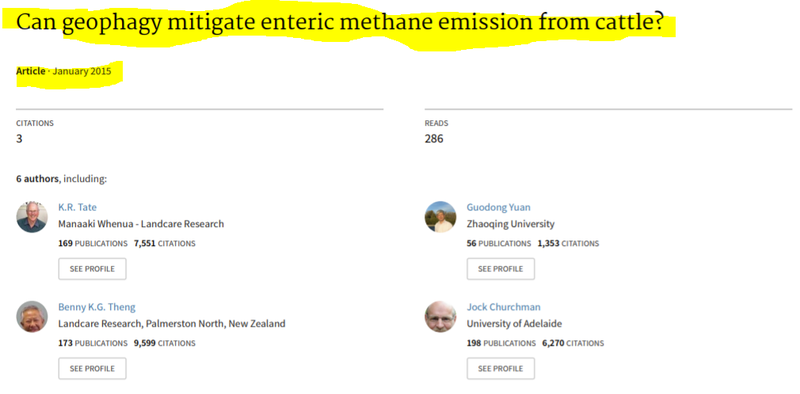The width and height of the screenshot is (800, 394).
Task: Click the Zhaoqing University affiliation text
Action: [510, 224]
